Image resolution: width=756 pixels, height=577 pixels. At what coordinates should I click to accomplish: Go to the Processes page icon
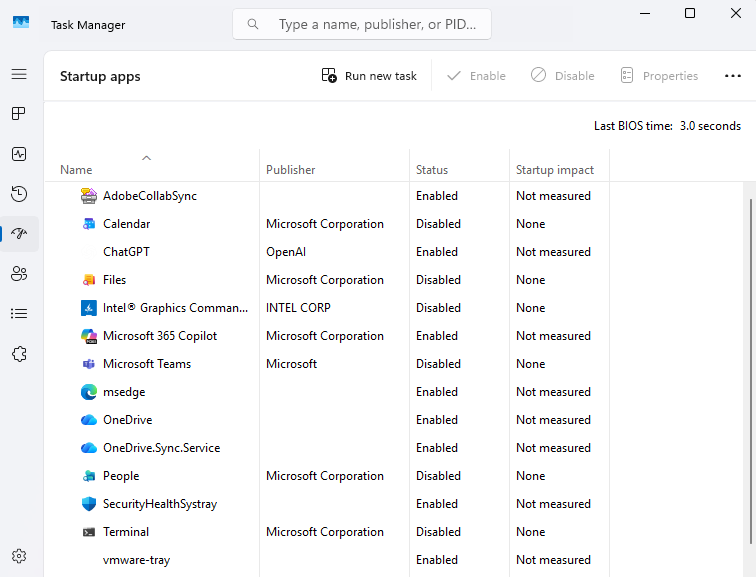point(19,114)
